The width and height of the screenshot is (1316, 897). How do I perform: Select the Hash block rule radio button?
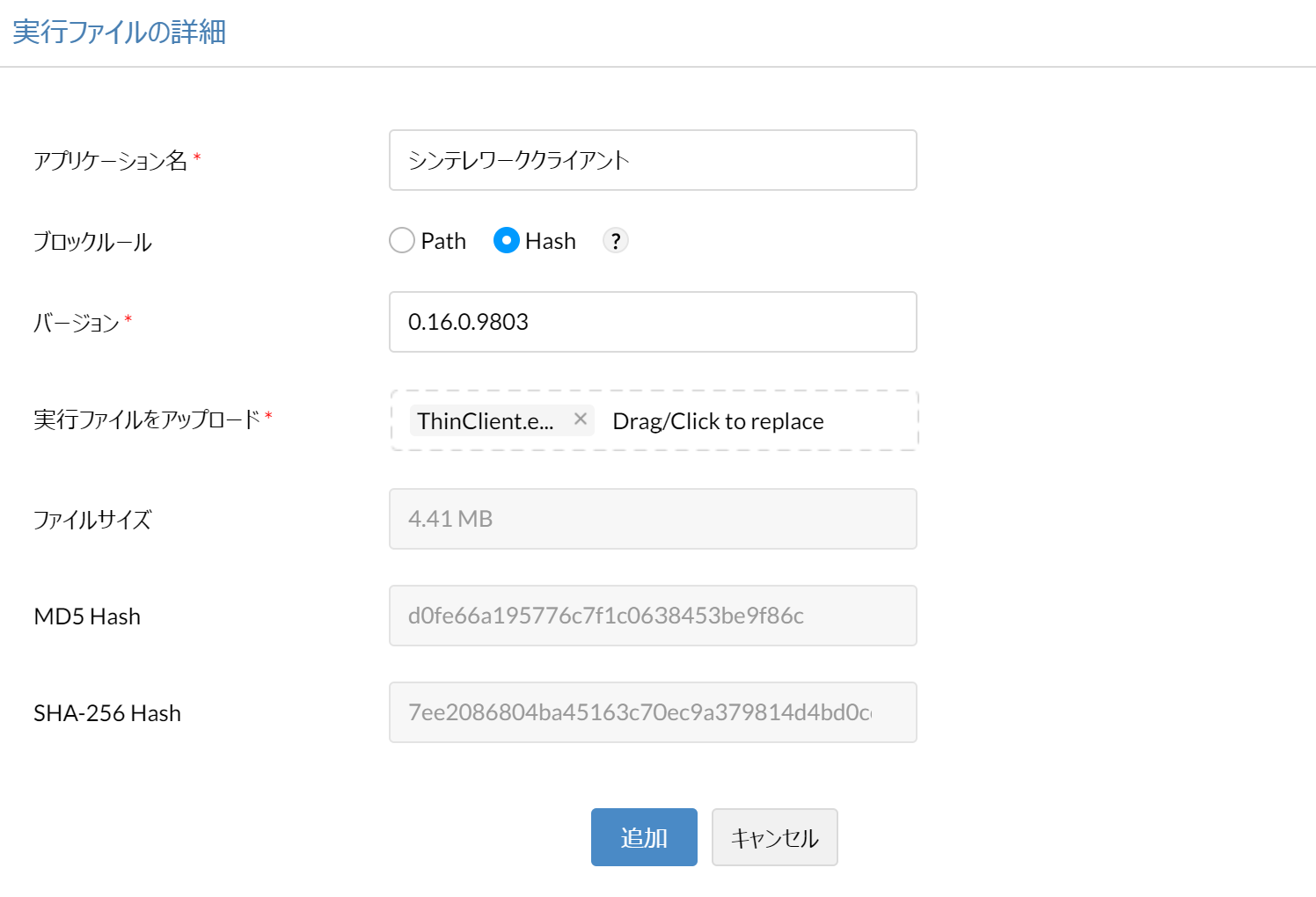pyautogui.click(x=506, y=240)
